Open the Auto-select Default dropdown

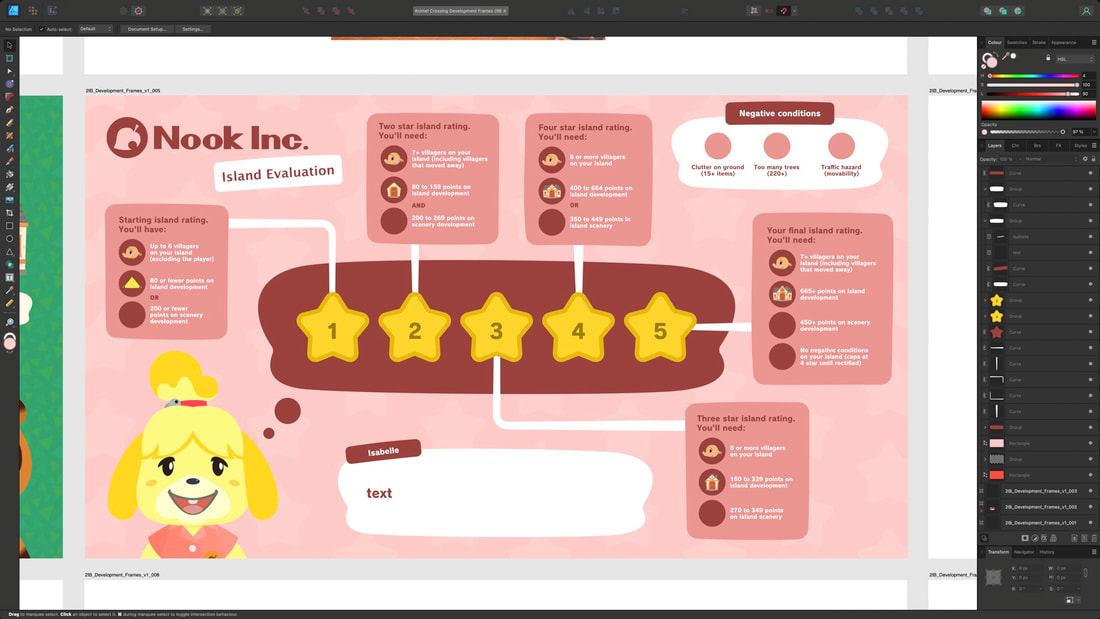click(x=95, y=29)
